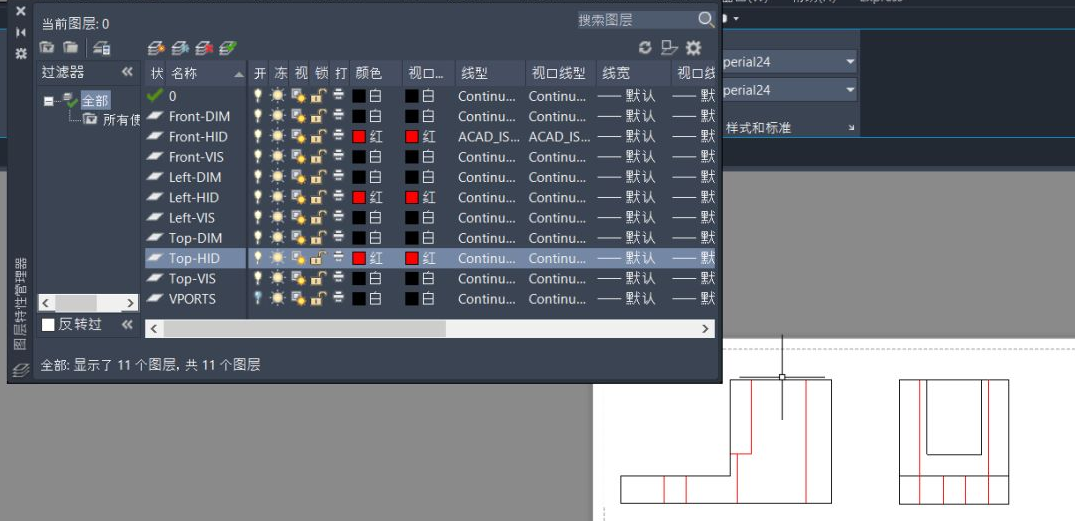Open layer settings gear icon
Image resolution: width=1075 pixels, height=521 pixels.
(x=694, y=47)
